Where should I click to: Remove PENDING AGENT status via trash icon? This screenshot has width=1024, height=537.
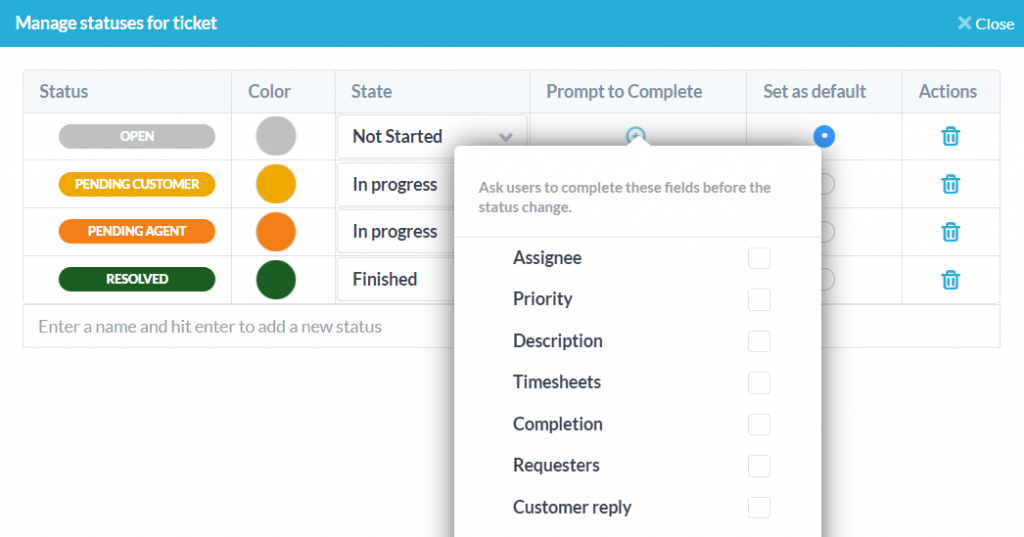pyautogui.click(x=950, y=232)
